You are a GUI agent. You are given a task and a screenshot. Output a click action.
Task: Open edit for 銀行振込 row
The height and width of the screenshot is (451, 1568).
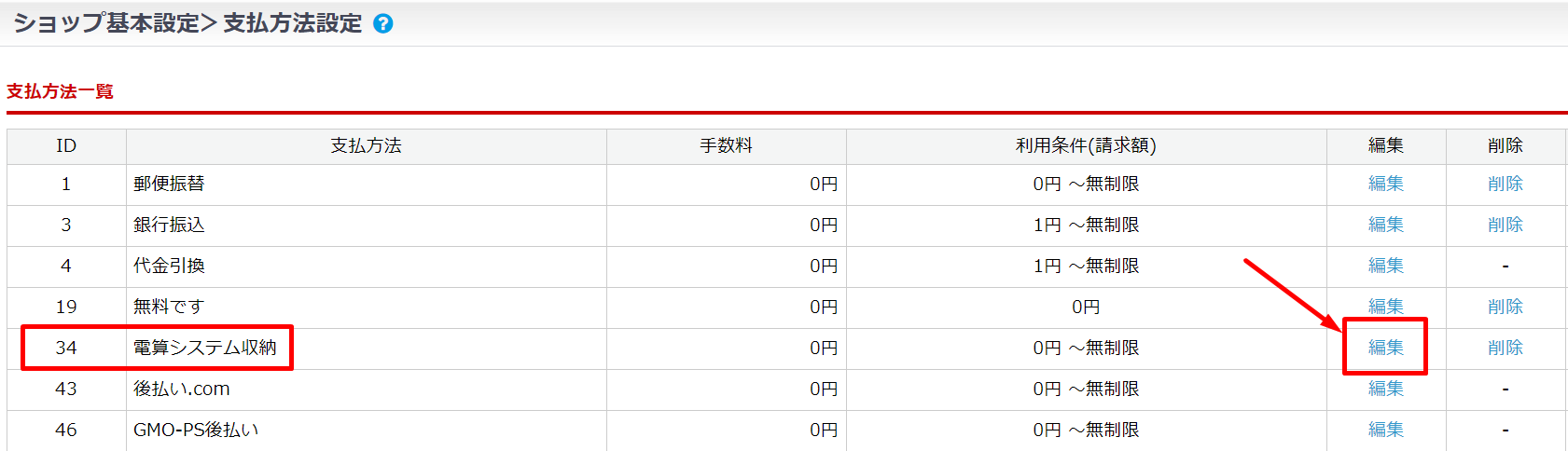coord(1385,225)
